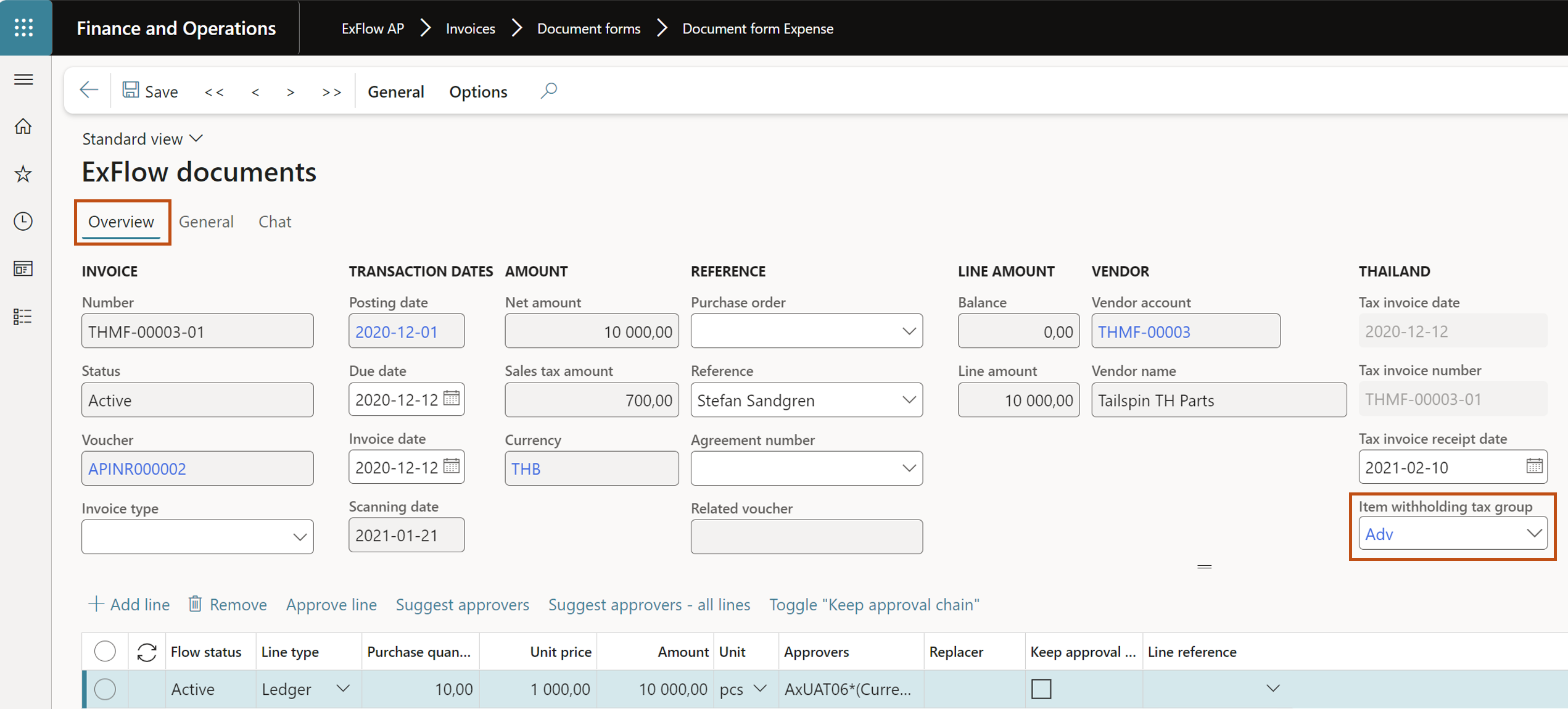This screenshot has width=1568, height=709.
Task: Click the grid refresh icon
Action: coord(147,652)
